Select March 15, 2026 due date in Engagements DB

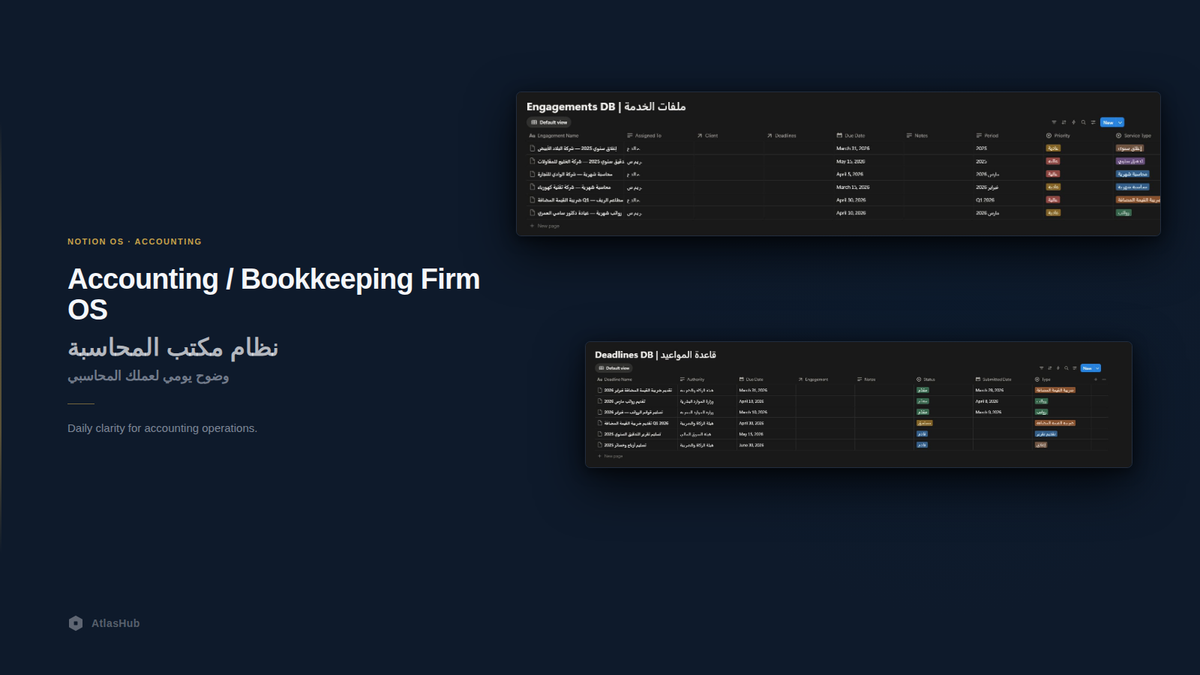coord(853,187)
